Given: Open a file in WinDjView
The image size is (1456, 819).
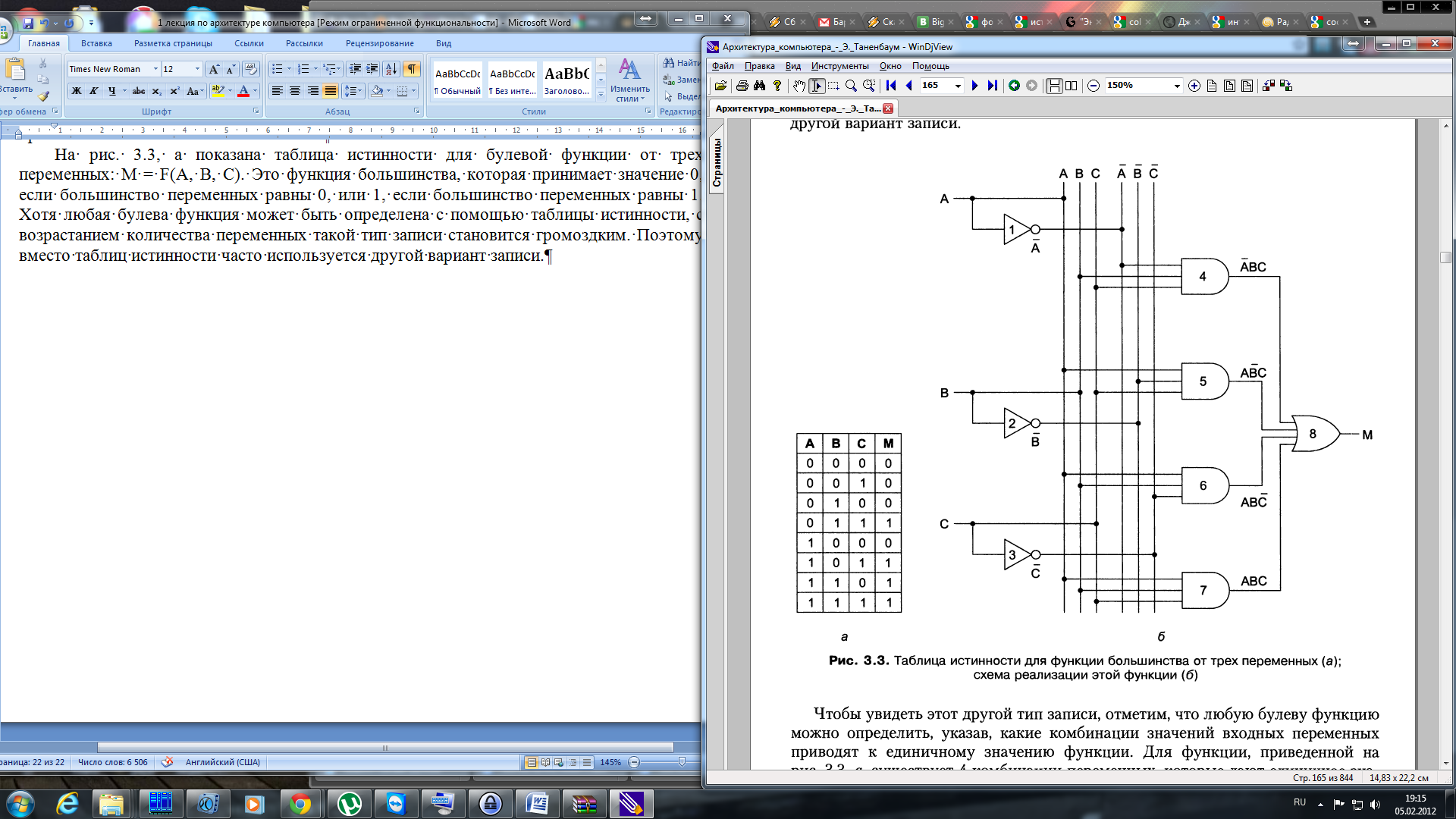Looking at the screenshot, I should (x=720, y=86).
